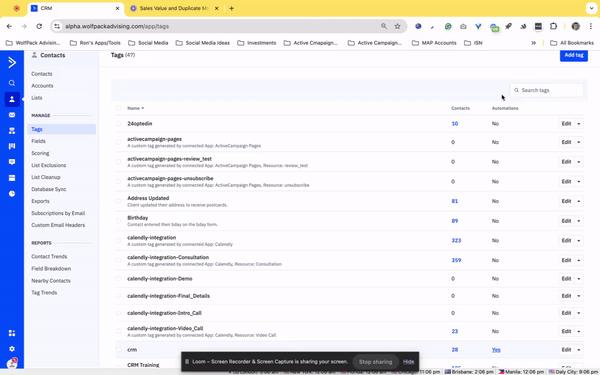
Task: Click the camera extension icon
Action: point(463,26)
